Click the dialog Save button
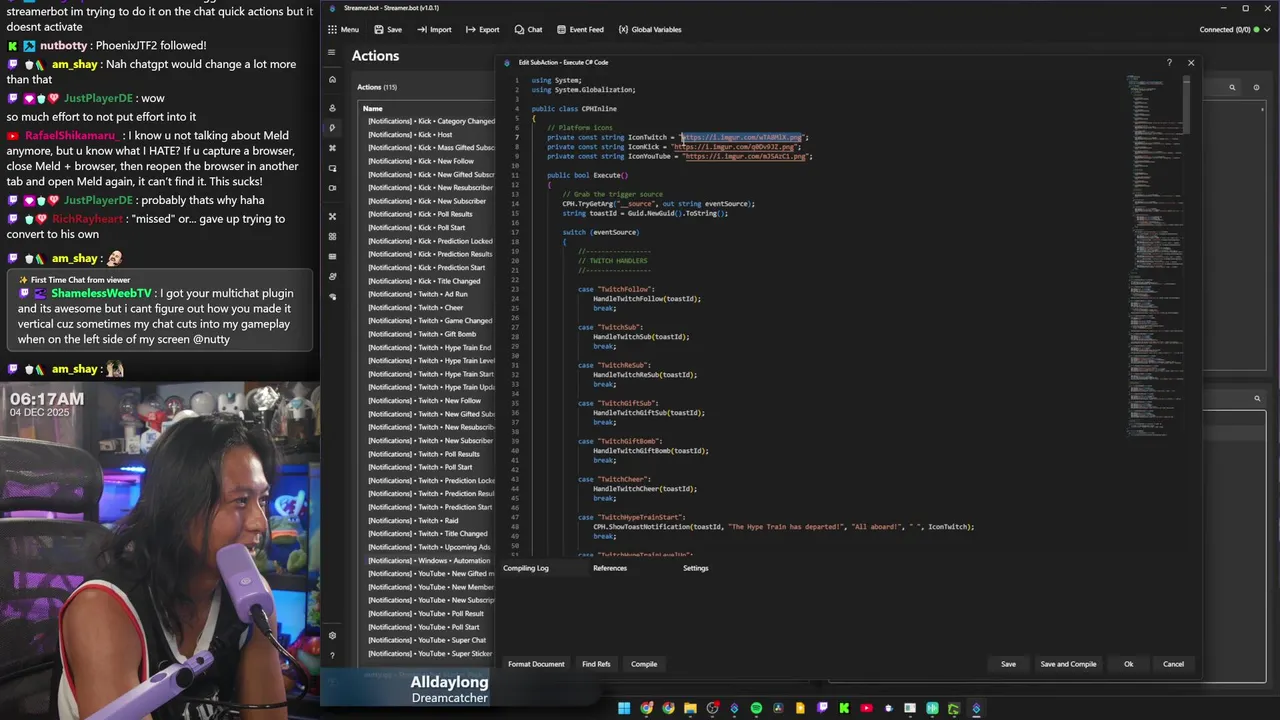 (x=1008, y=664)
